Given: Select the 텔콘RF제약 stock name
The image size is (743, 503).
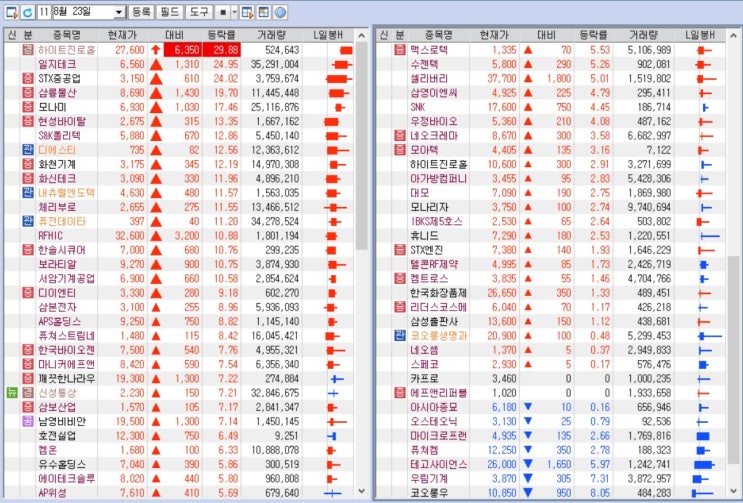Looking at the screenshot, I should click(434, 264).
